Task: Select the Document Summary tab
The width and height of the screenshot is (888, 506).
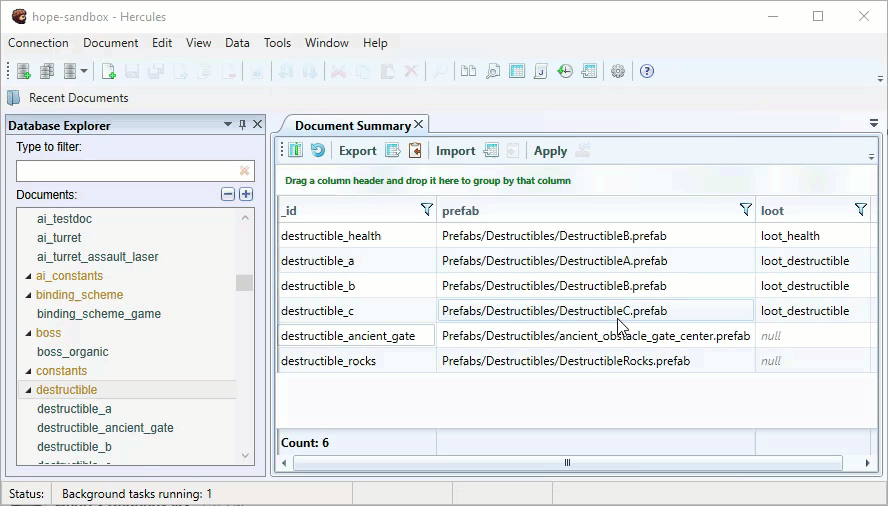Action: click(352, 125)
